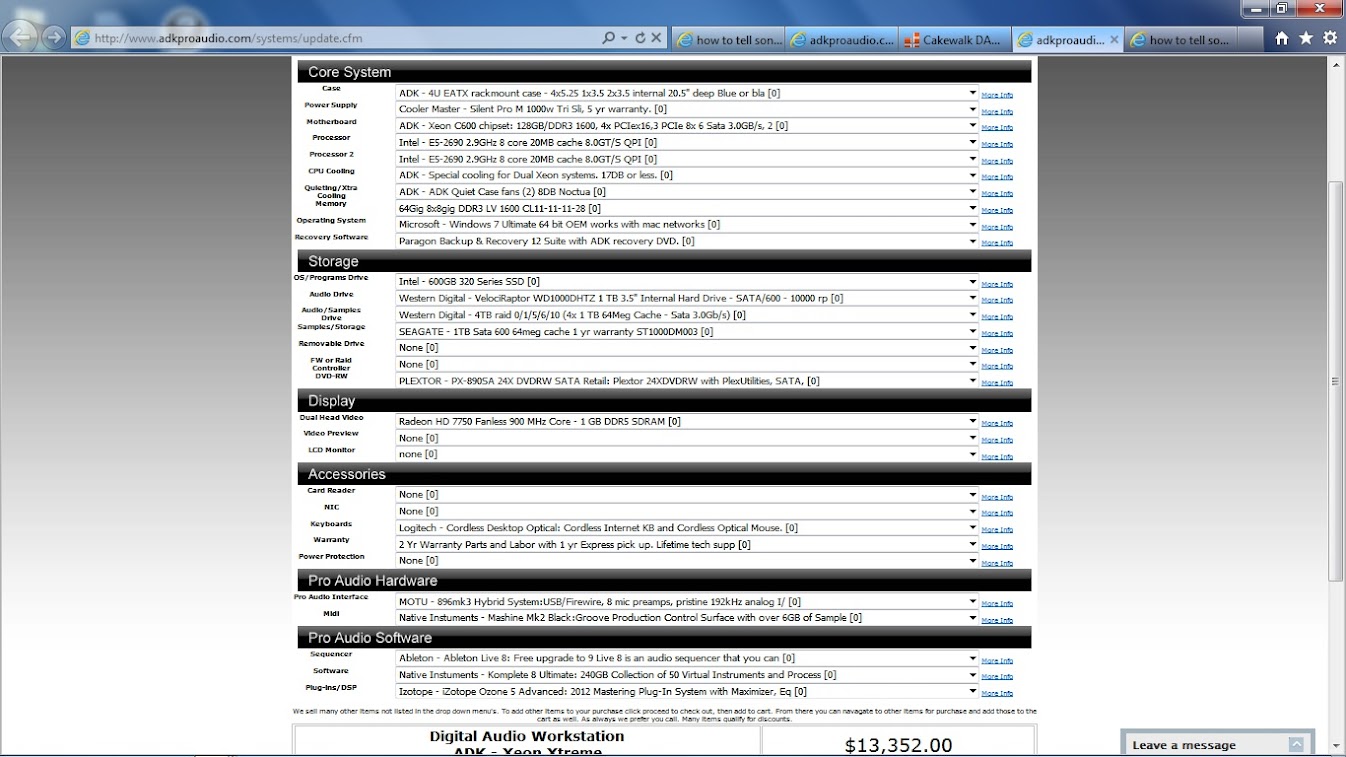Viewport: 1346px width, 757px height.
Task: Stop loading with the X icon
Action: click(657, 38)
